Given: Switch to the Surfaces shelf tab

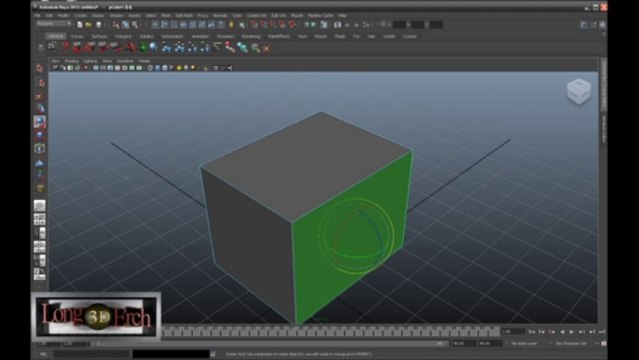Looking at the screenshot, I should coord(99,36).
